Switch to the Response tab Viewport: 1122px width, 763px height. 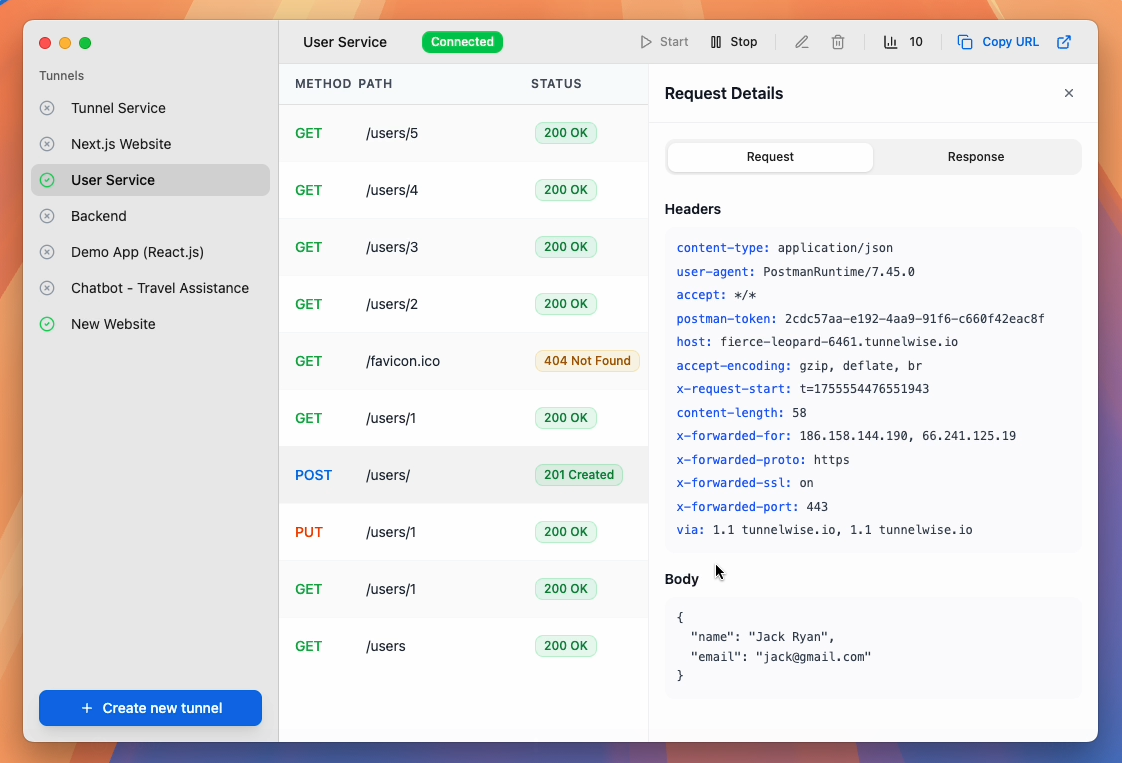pos(975,157)
